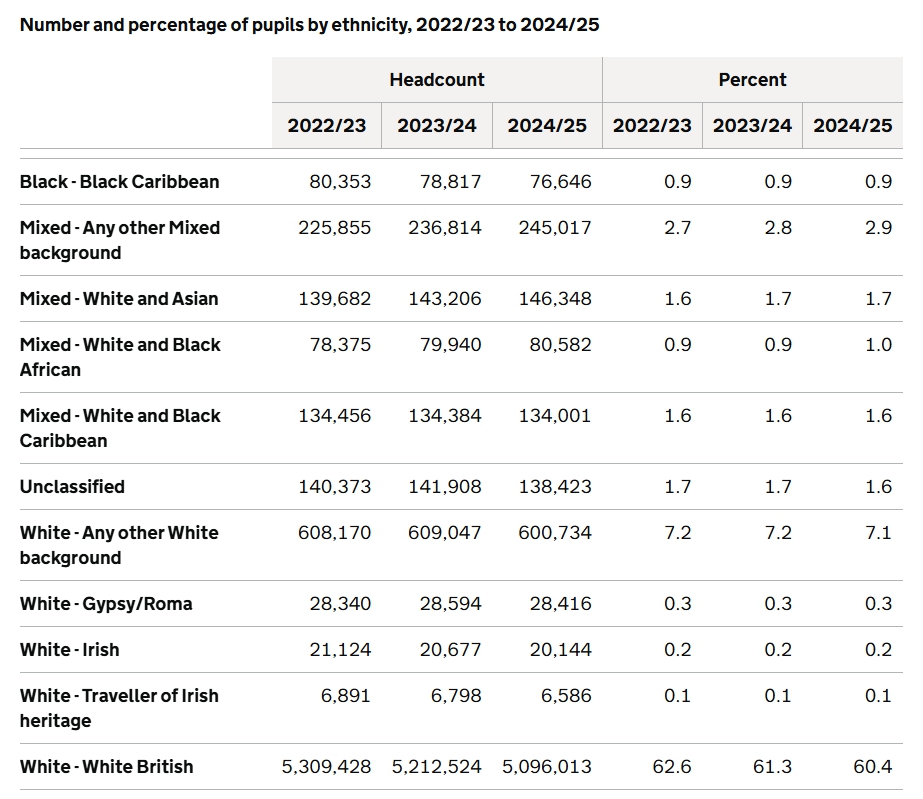Select the Unclassified row label
Image resolution: width=923 pixels, height=799 pixels.
coord(72,487)
